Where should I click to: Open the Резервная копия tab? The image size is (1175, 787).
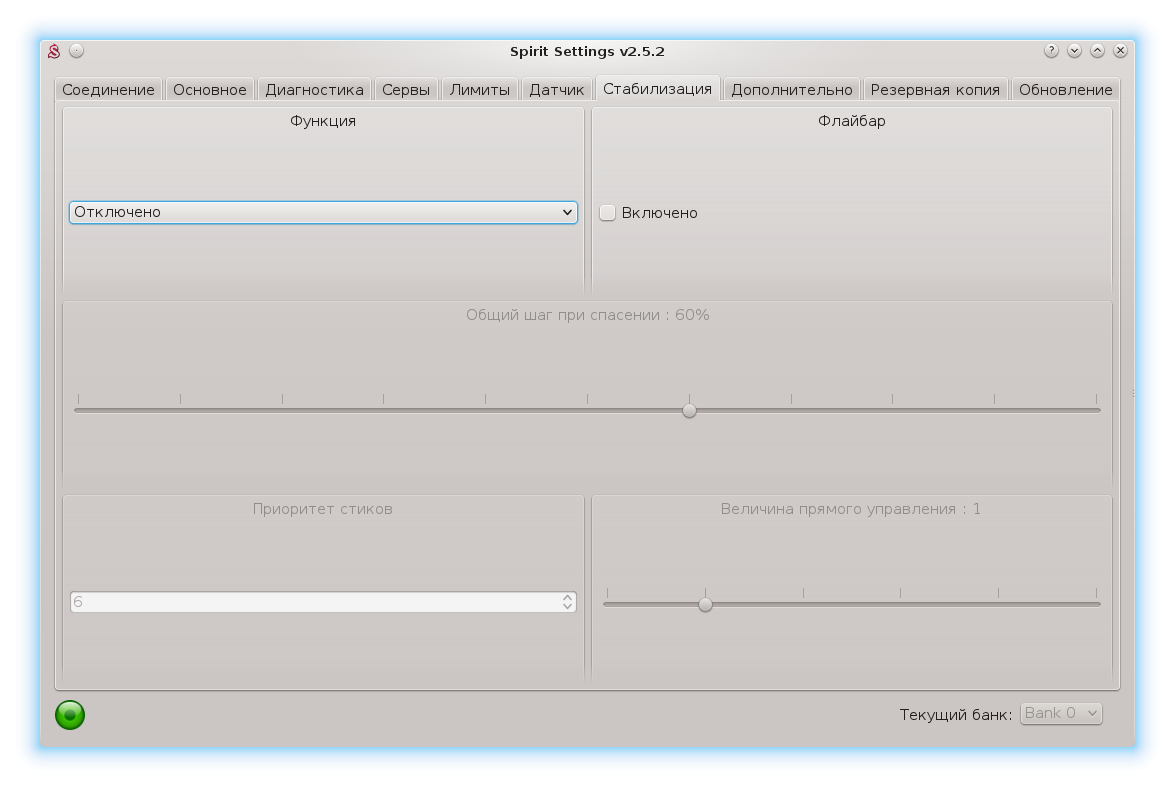point(935,90)
